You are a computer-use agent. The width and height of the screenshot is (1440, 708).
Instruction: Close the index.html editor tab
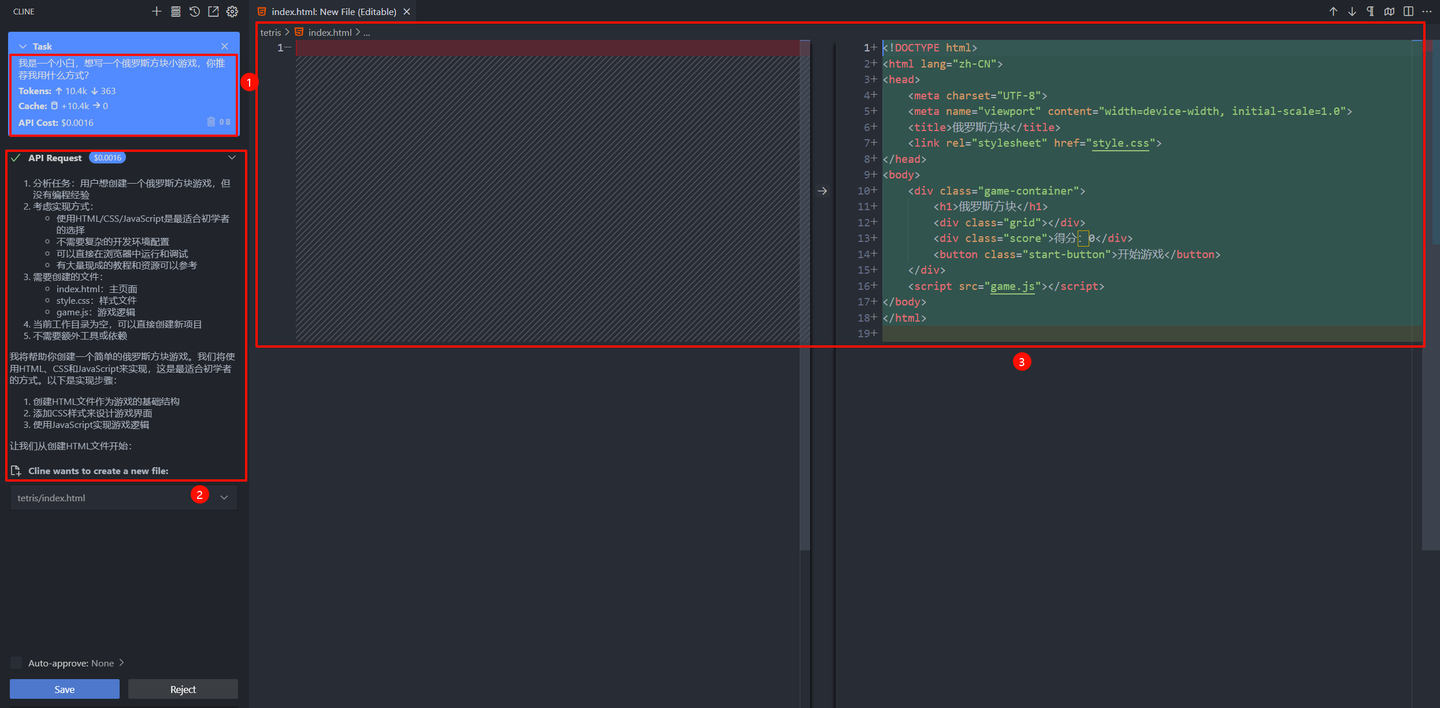point(406,12)
